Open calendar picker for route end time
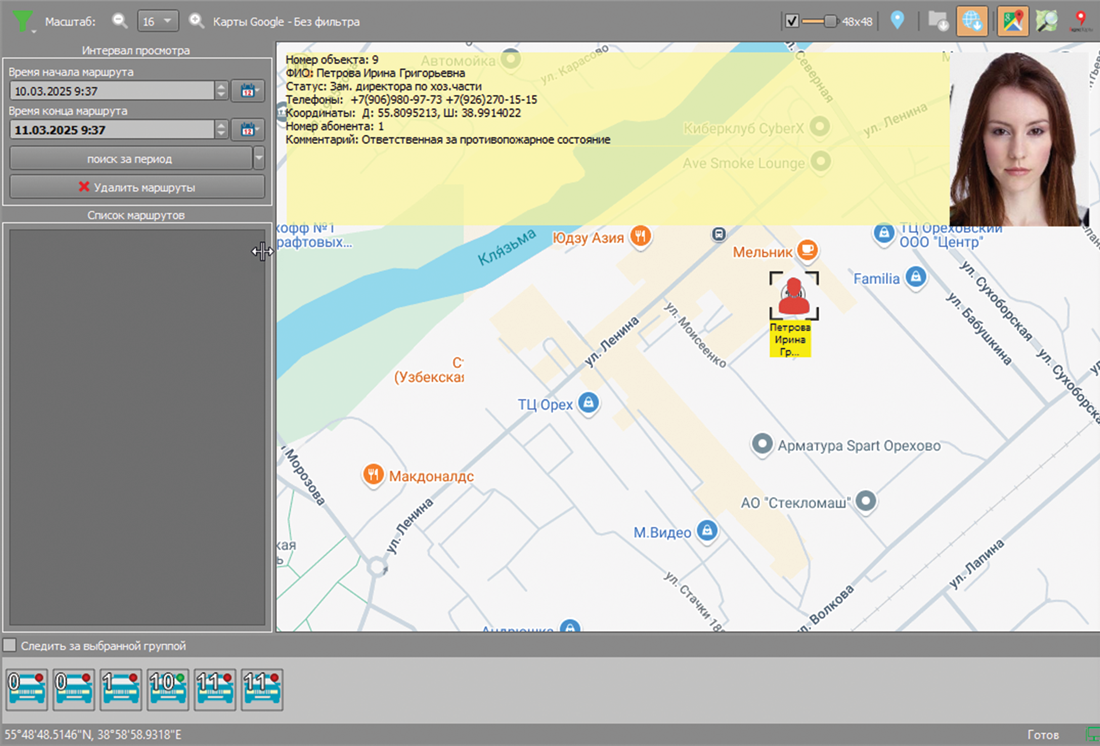 (247, 130)
